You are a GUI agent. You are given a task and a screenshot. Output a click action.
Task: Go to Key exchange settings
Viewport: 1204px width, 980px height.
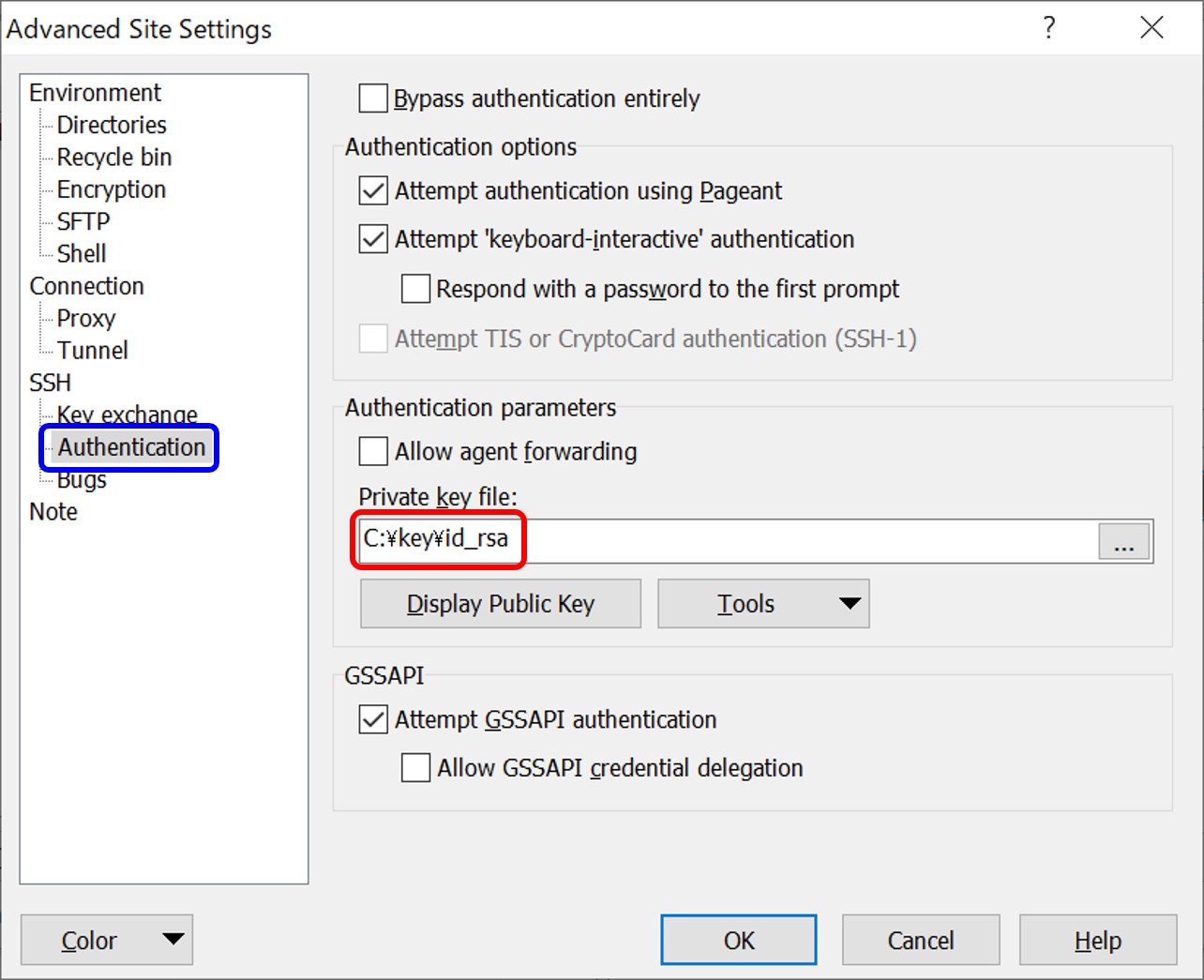click(127, 414)
